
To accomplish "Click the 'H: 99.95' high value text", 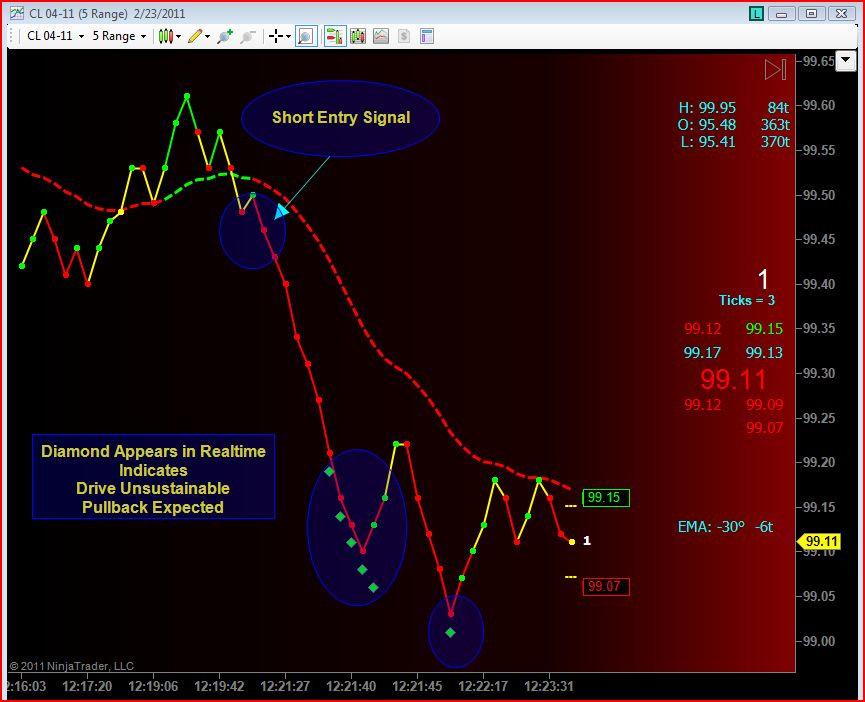I will click(707, 108).
